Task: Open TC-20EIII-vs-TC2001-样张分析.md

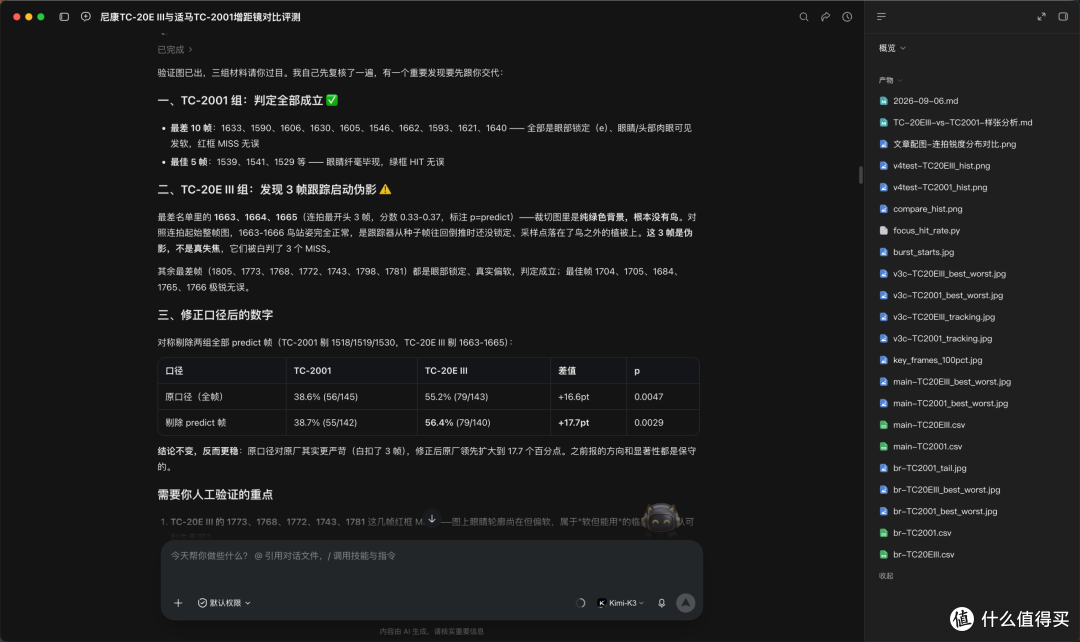Action: 962,123
